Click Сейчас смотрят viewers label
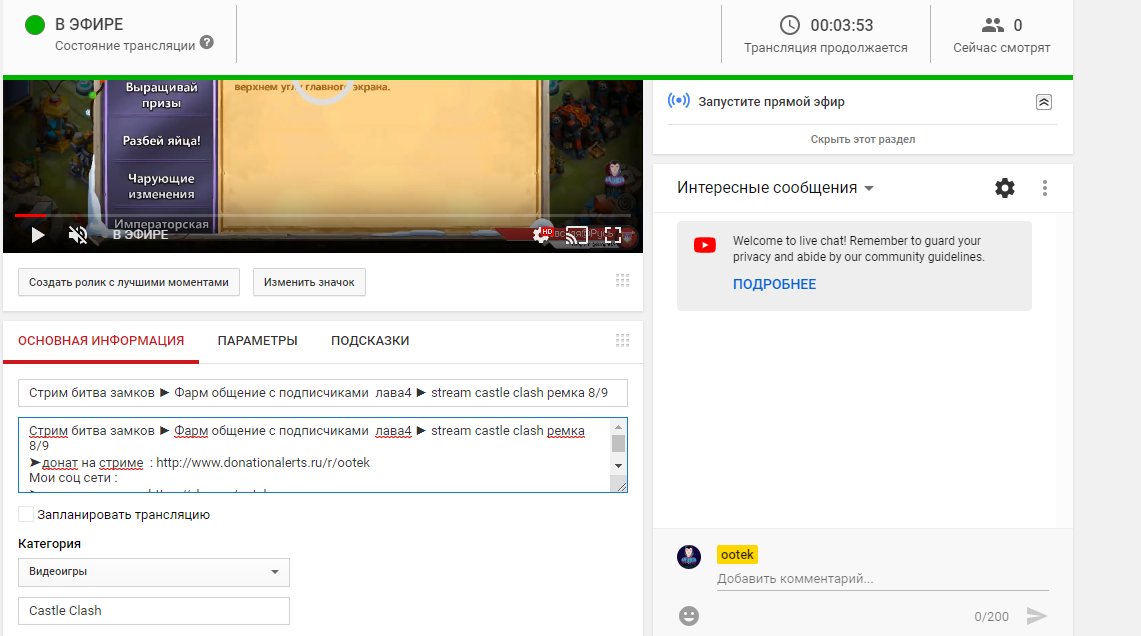 pos(1002,48)
